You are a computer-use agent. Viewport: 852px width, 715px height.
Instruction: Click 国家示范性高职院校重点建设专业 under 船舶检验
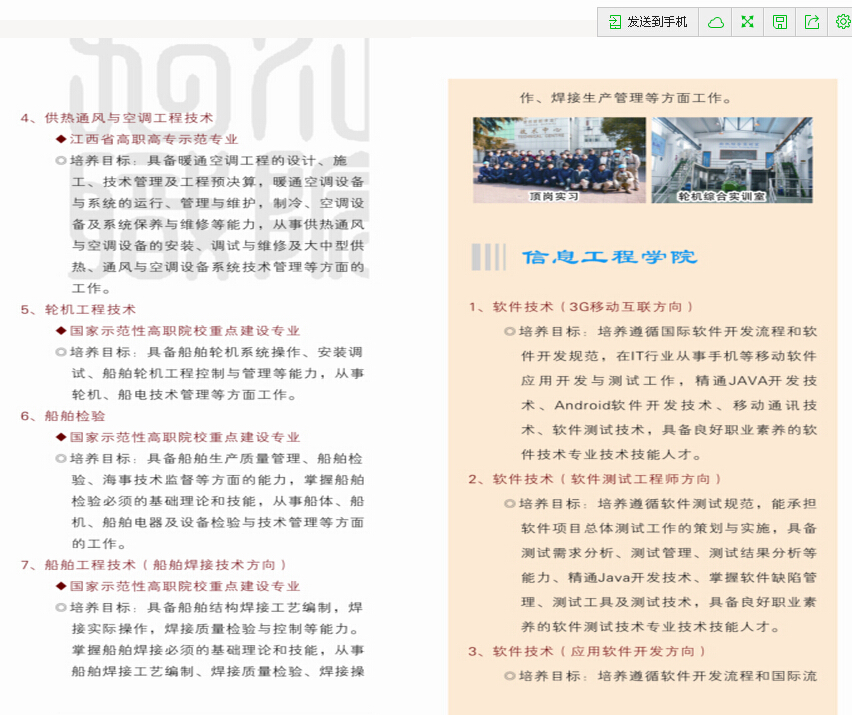pyautogui.click(x=185, y=437)
